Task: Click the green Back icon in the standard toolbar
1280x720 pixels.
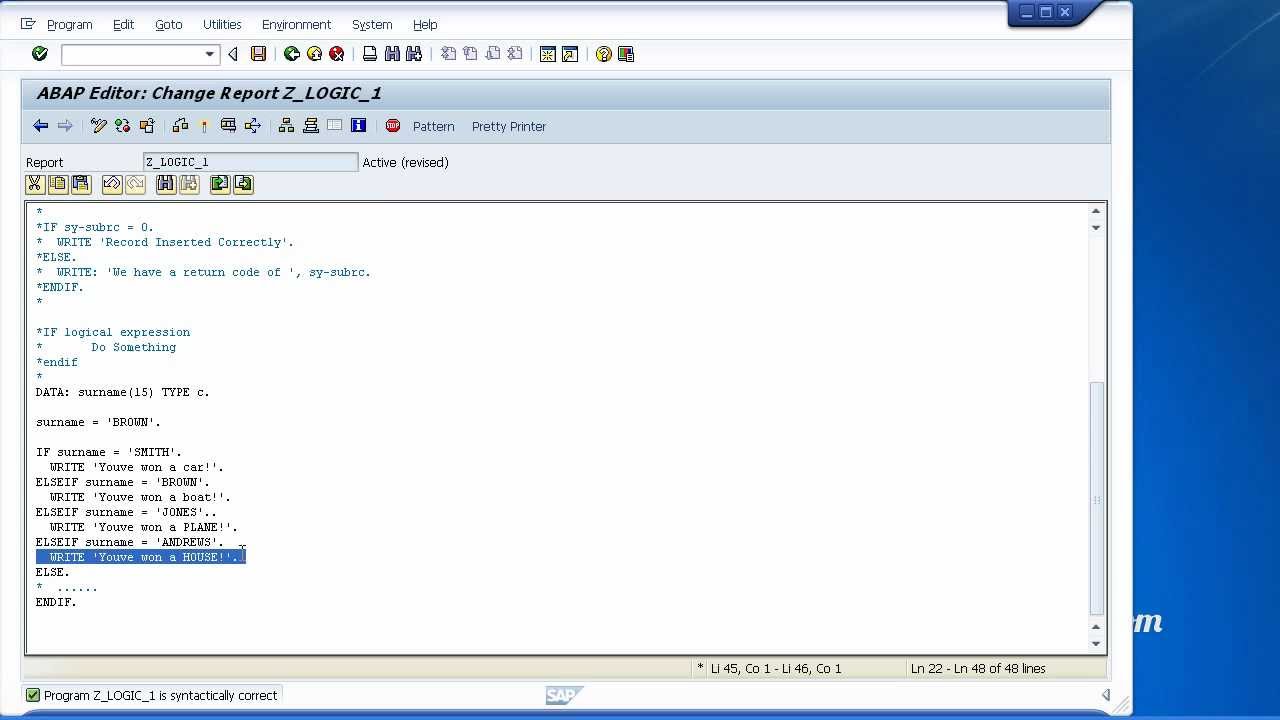Action: pos(292,54)
